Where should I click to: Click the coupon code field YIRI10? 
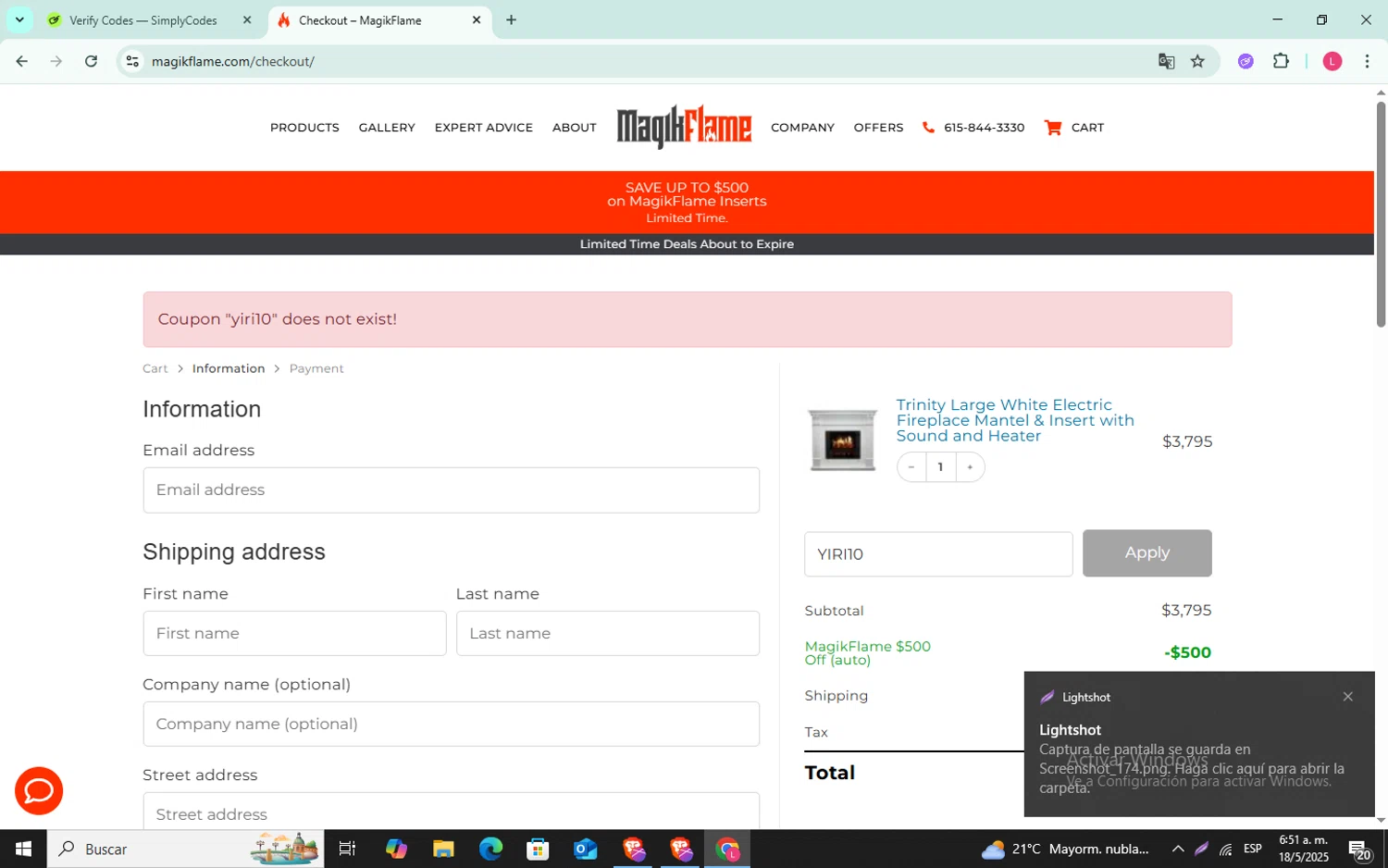coord(938,554)
